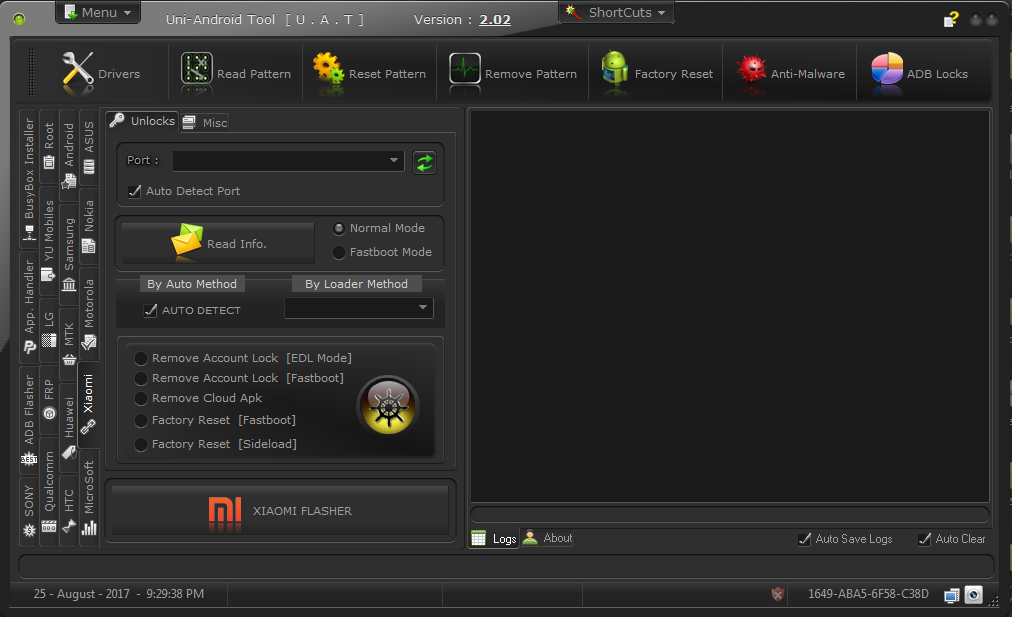Toggle the Auto Detect Port checkbox
This screenshot has height=617, width=1012.
(x=134, y=191)
